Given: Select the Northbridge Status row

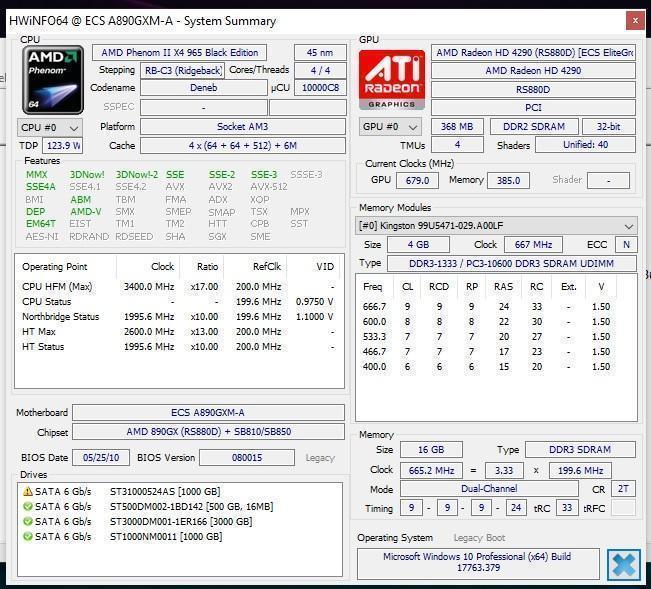Looking at the screenshot, I should tap(179, 317).
